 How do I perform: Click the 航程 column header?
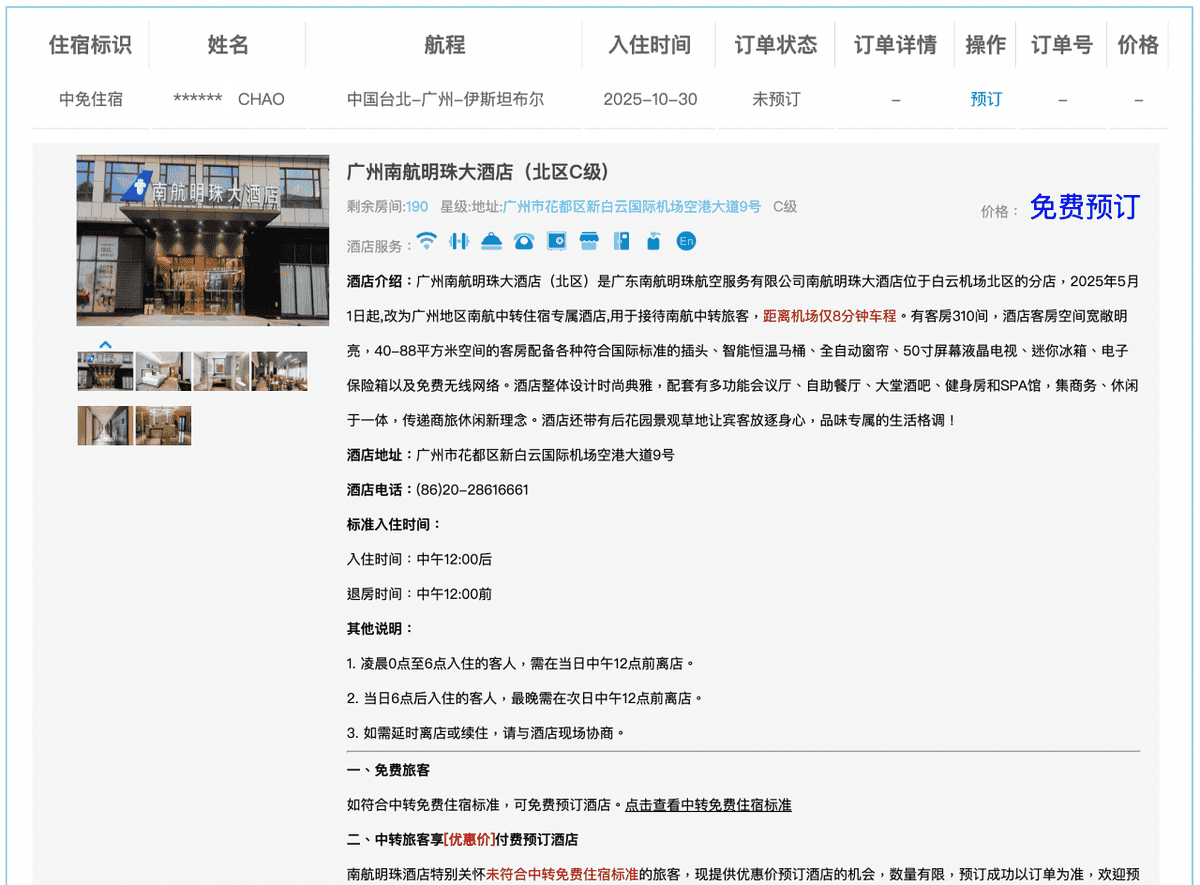(445, 45)
